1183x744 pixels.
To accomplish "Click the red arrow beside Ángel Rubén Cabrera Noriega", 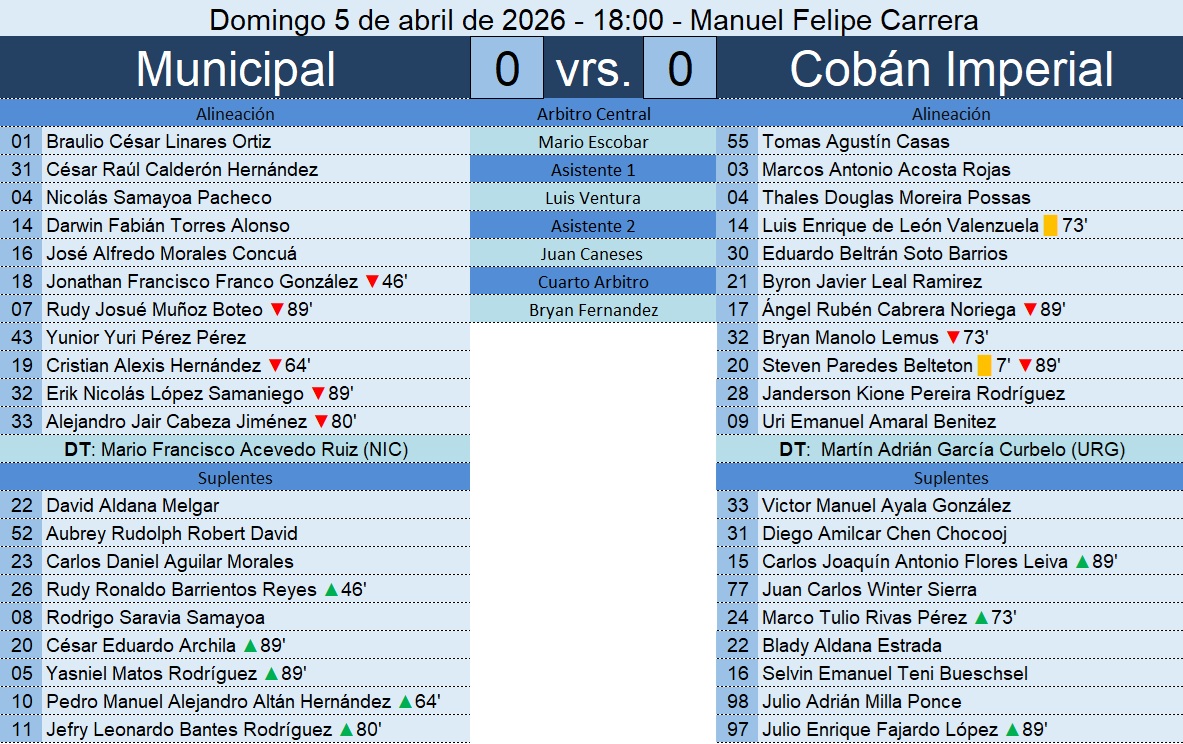I will click(1030, 310).
